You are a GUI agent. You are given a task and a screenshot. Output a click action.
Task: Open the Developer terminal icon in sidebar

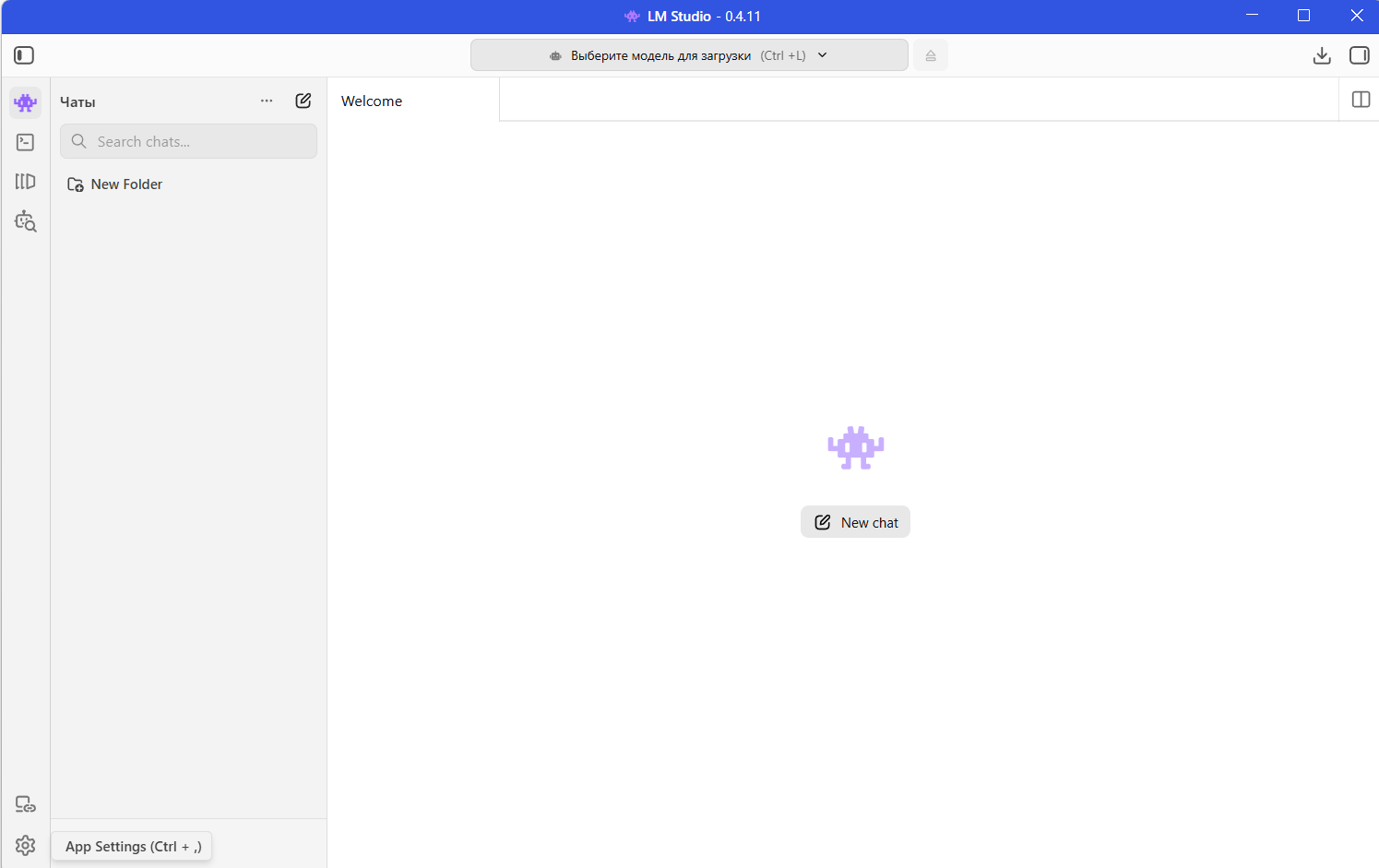click(26, 142)
